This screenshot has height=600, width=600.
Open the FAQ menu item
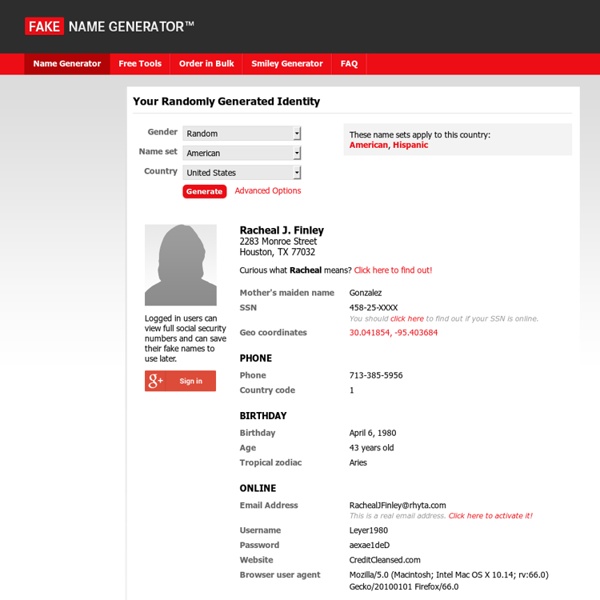(x=349, y=64)
